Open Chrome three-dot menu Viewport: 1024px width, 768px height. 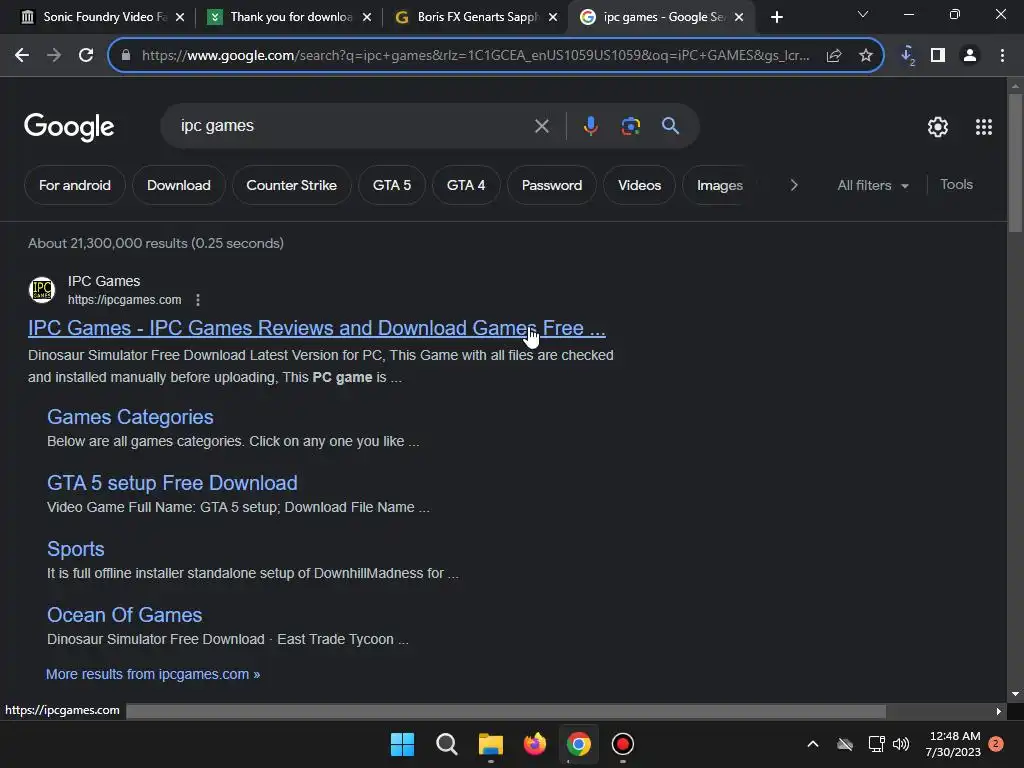1002,56
